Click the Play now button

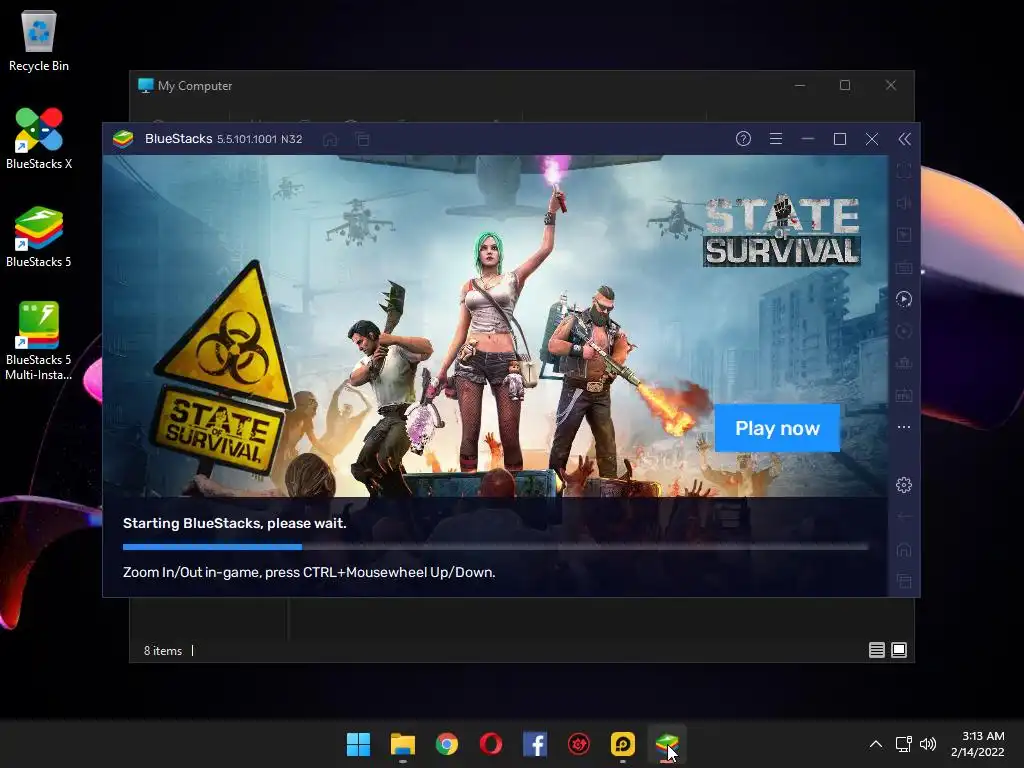tap(777, 428)
